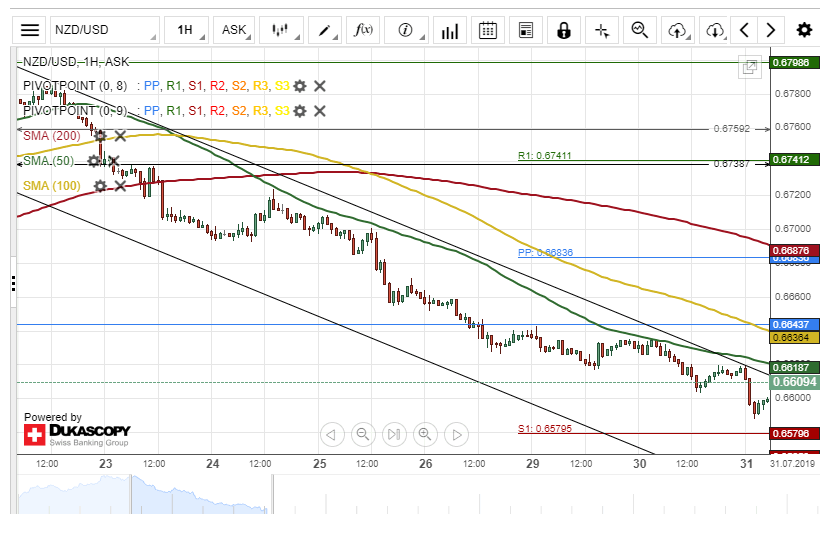The height and width of the screenshot is (534, 830).
Task: Click the zoom in magnifier below chart
Action: click(425, 434)
